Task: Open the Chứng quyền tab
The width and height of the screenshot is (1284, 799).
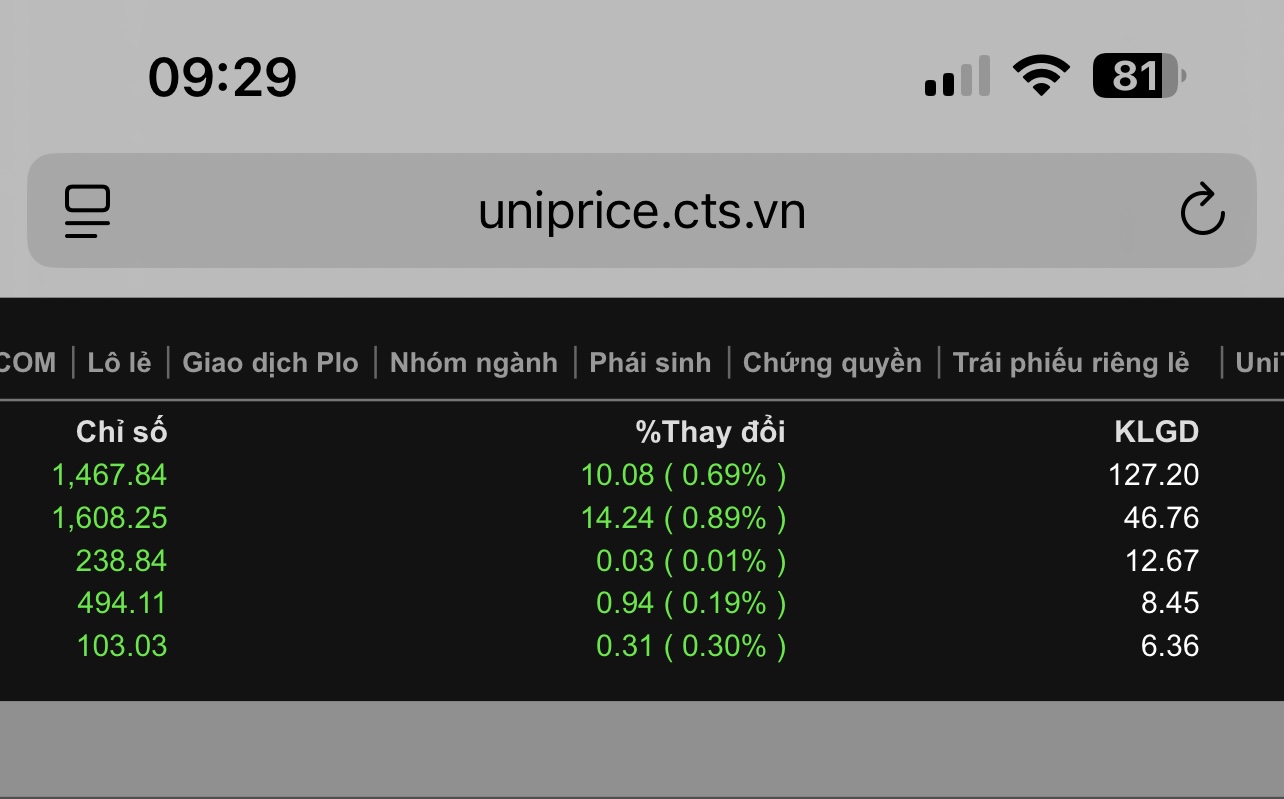Action: pos(832,362)
